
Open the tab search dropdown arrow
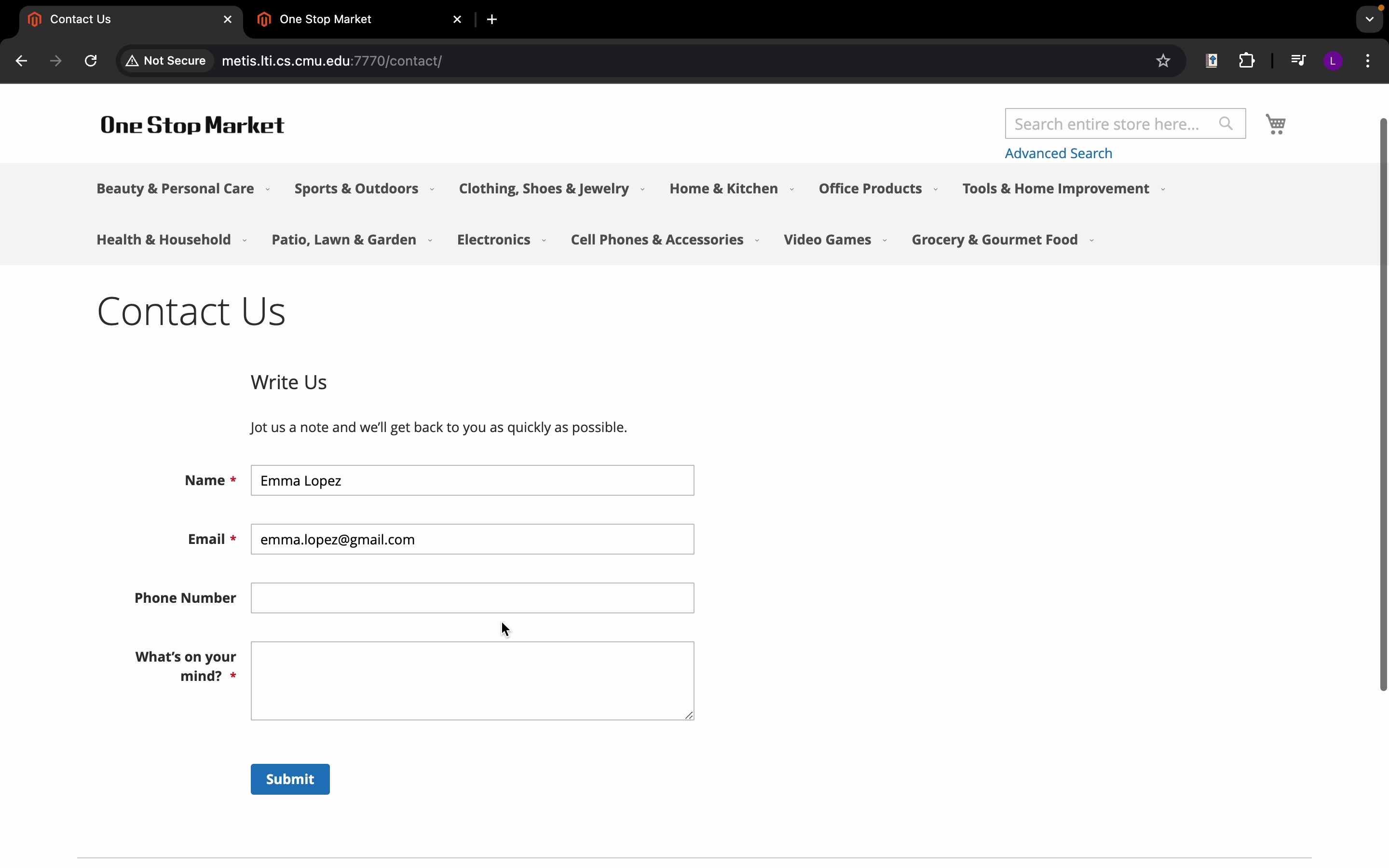tap(1370, 19)
